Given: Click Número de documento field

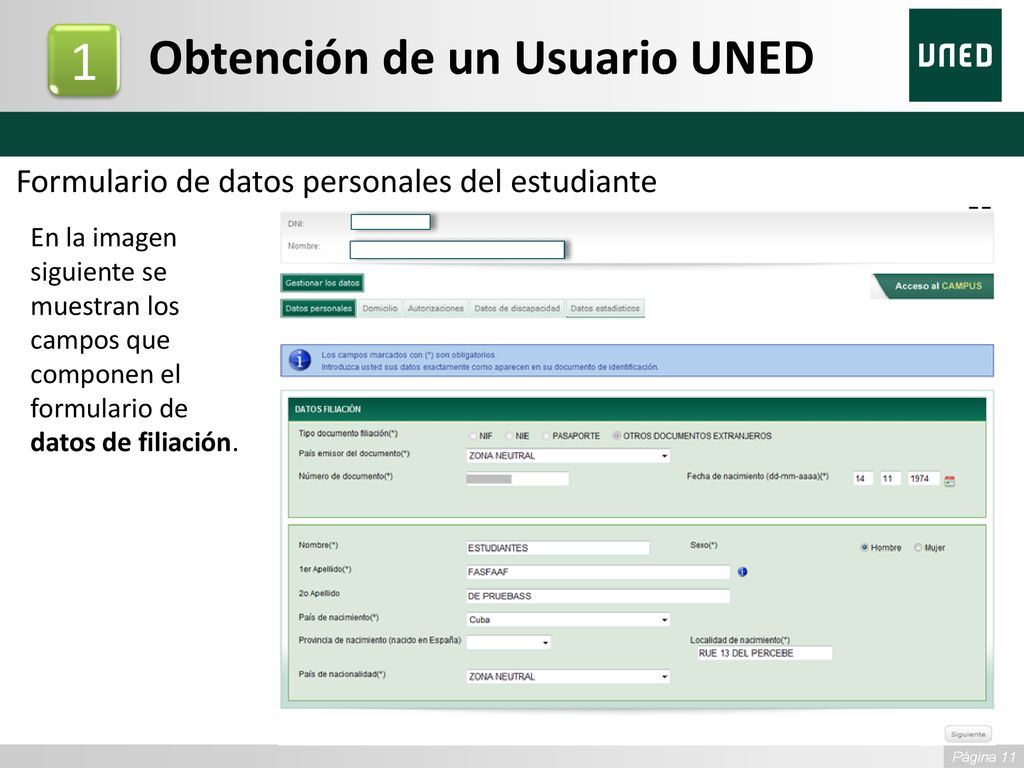Looking at the screenshot, I should tap(518, 479).
